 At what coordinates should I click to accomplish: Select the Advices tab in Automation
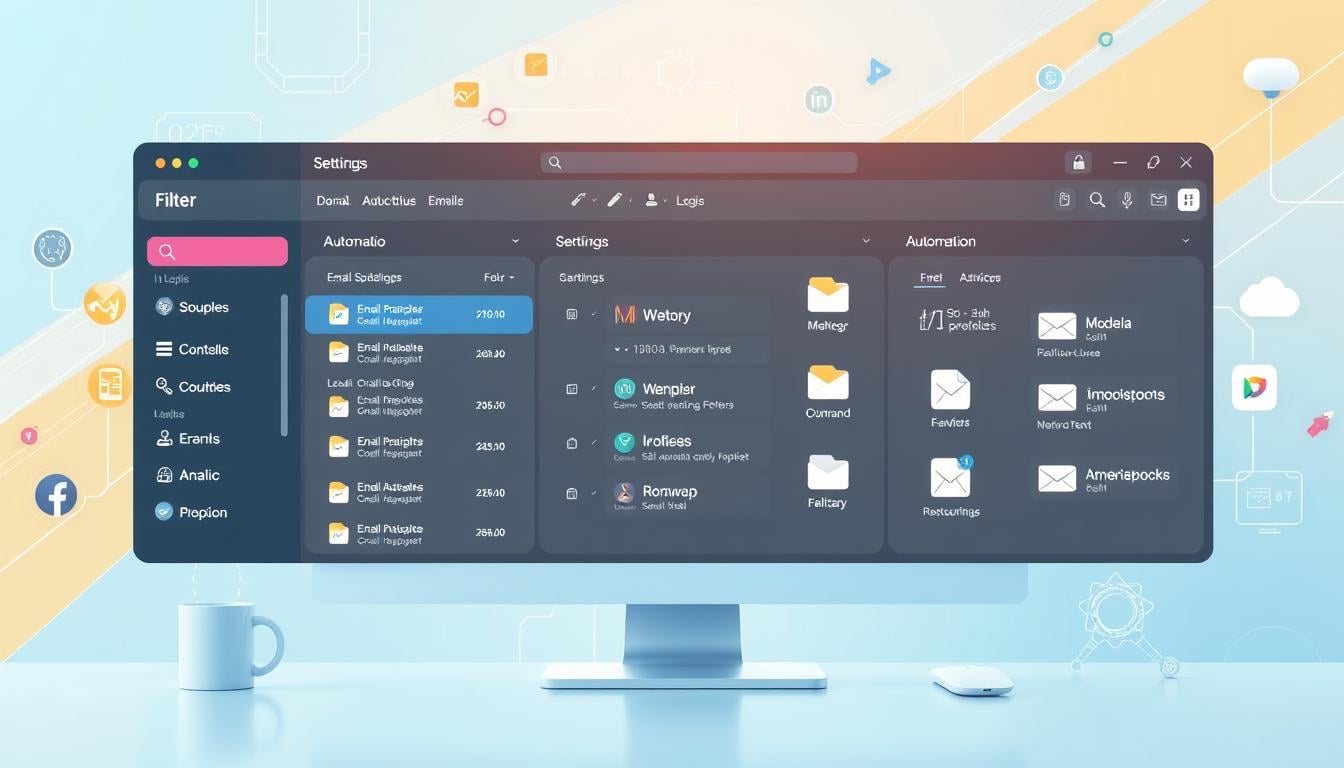coord(980,278)
